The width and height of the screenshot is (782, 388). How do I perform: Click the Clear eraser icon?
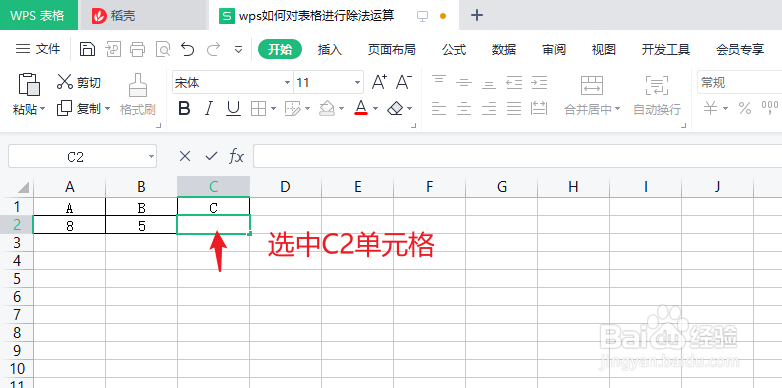tap(395, 108)
